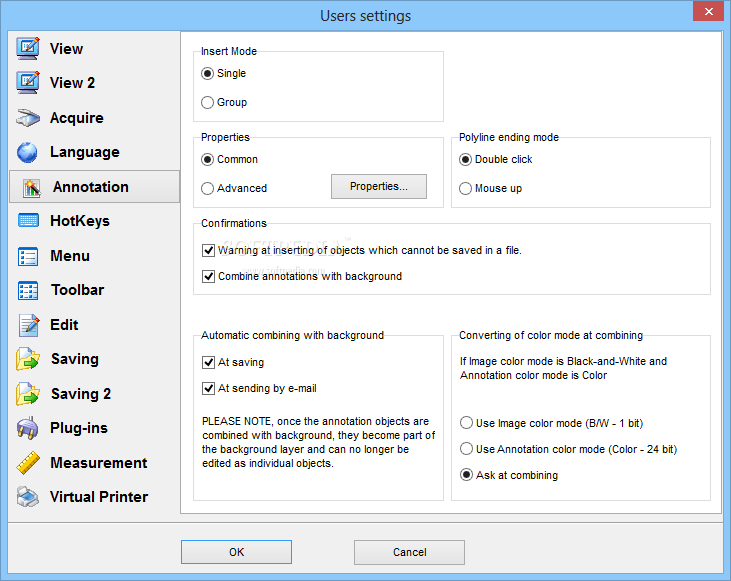Open Edit settings page
This screenshot has height=581, width=731.
tap(64, 325)
